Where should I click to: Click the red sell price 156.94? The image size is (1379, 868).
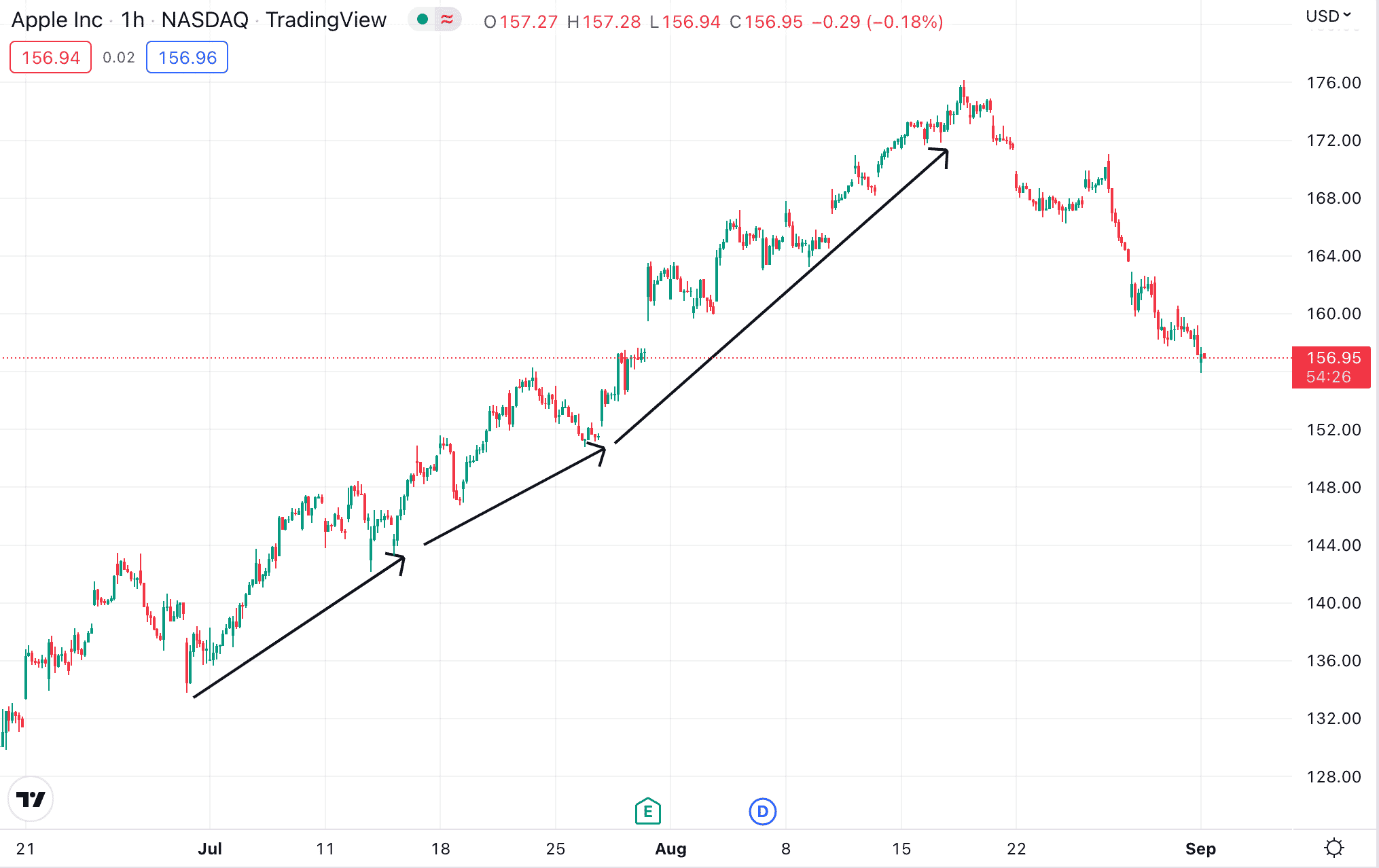(x=51, y=58)
